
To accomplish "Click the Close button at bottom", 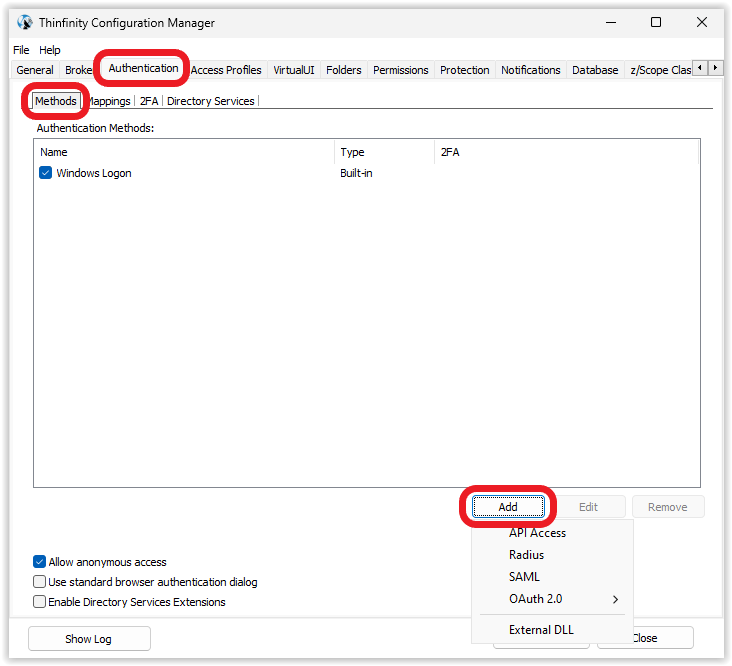I will [x=645, y=638].
